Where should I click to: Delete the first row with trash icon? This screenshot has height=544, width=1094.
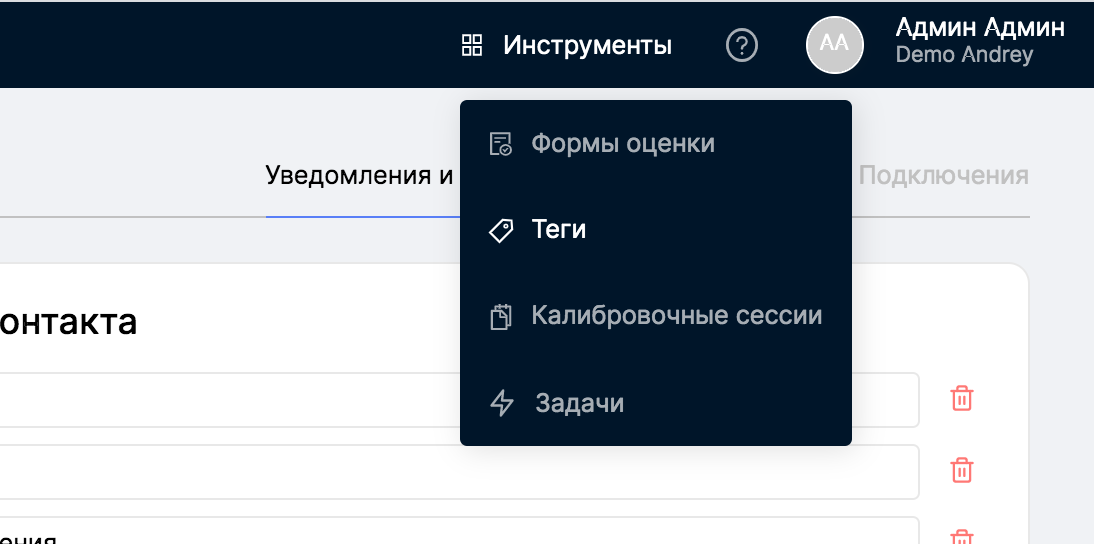pos(961,398)
